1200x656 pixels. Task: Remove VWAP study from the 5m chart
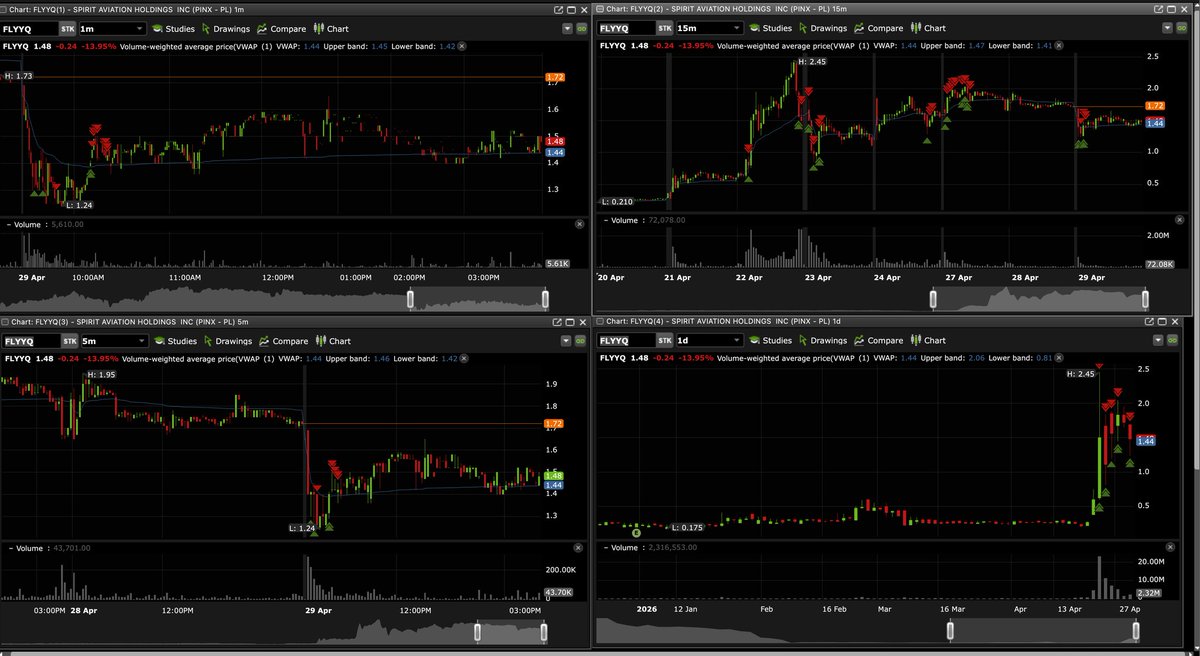coord(462,358)
